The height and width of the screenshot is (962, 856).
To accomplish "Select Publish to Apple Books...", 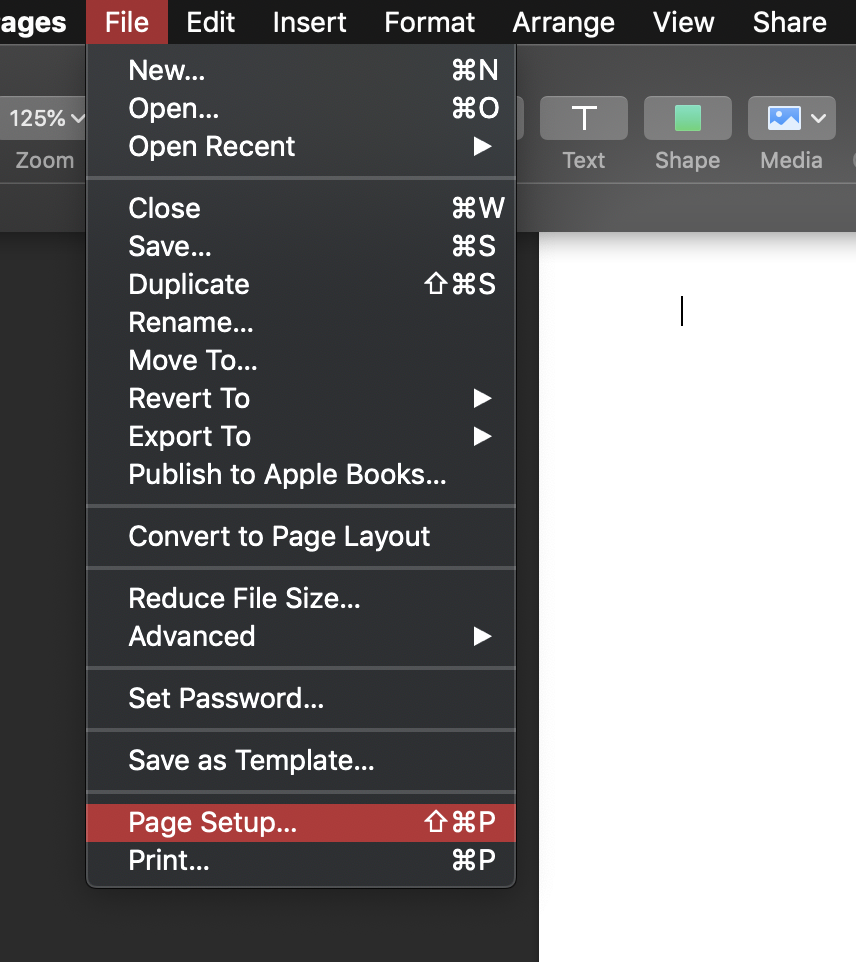I will pyautogui.click(x=287, y=474).
